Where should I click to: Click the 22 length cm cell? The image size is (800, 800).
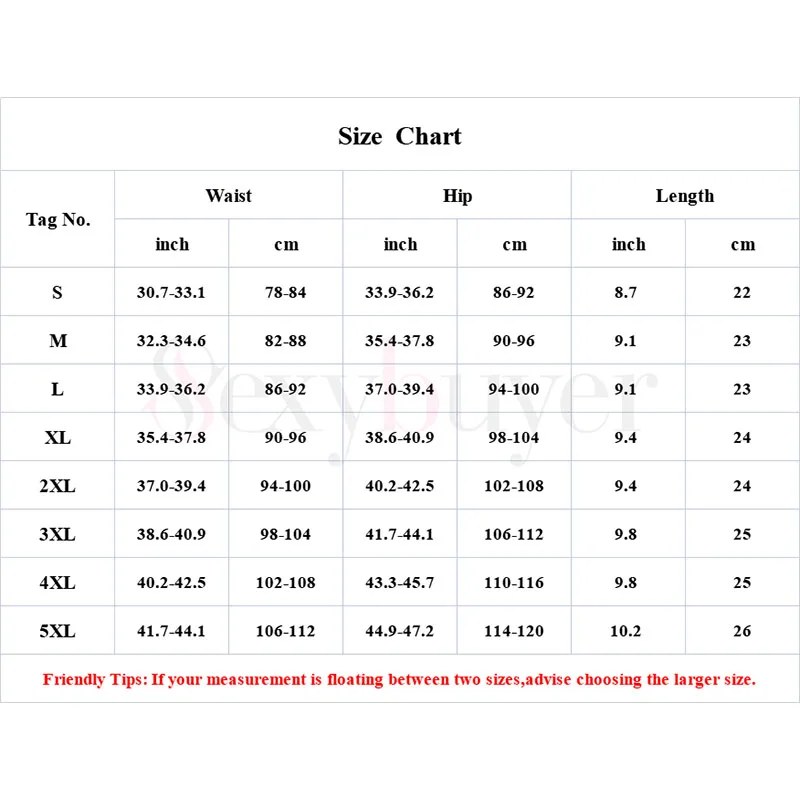[742, 293]
